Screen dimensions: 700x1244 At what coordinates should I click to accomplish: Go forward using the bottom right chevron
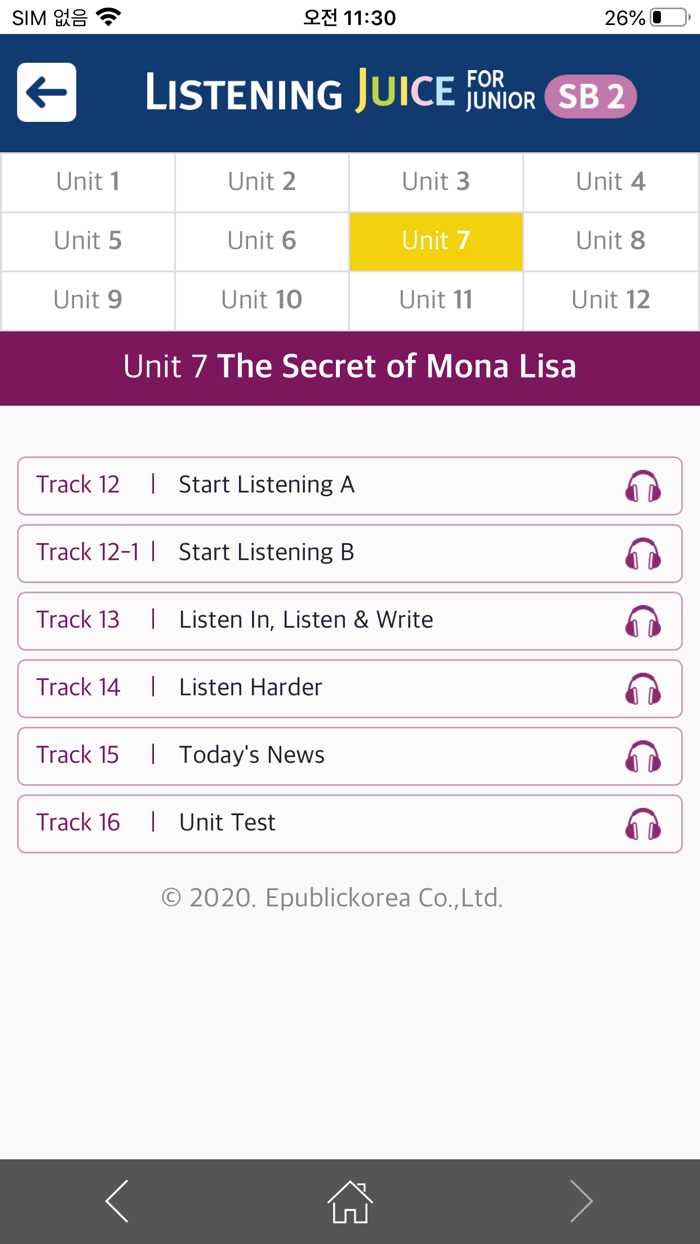(x=582, y=1203)
